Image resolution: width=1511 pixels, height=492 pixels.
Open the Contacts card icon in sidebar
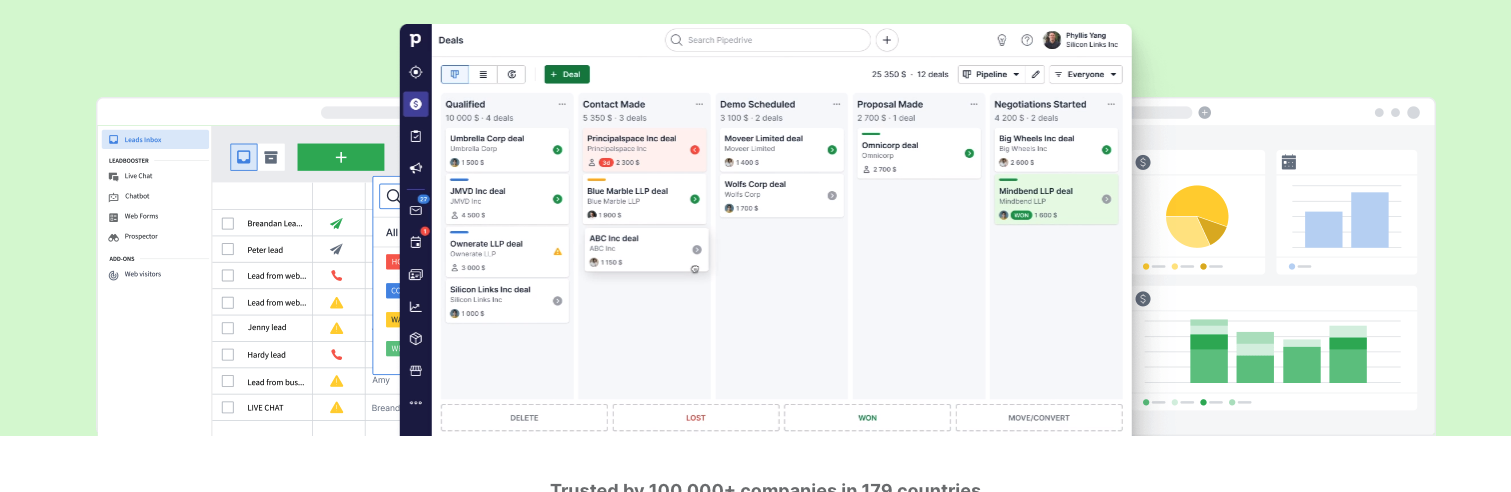coord(416,274)
